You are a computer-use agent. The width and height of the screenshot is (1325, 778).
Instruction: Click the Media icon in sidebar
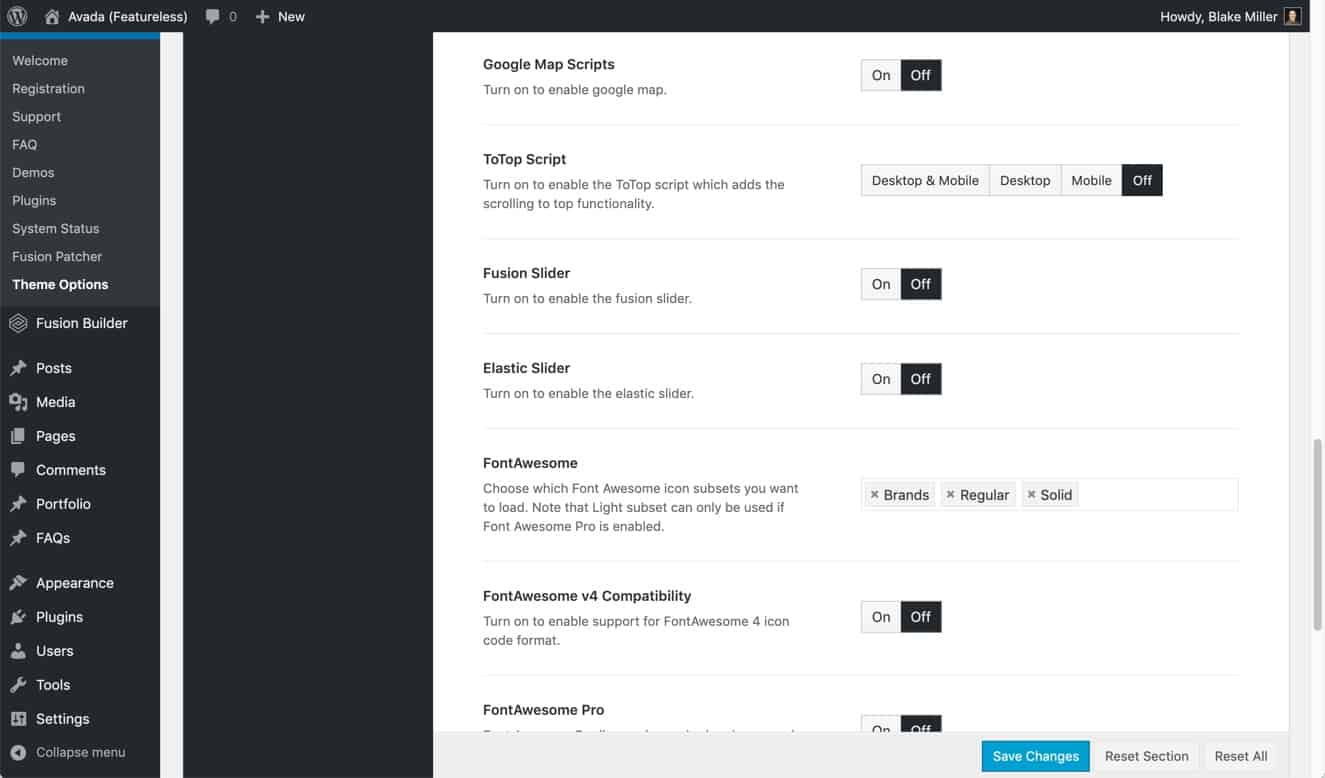[x=18, y=402]
